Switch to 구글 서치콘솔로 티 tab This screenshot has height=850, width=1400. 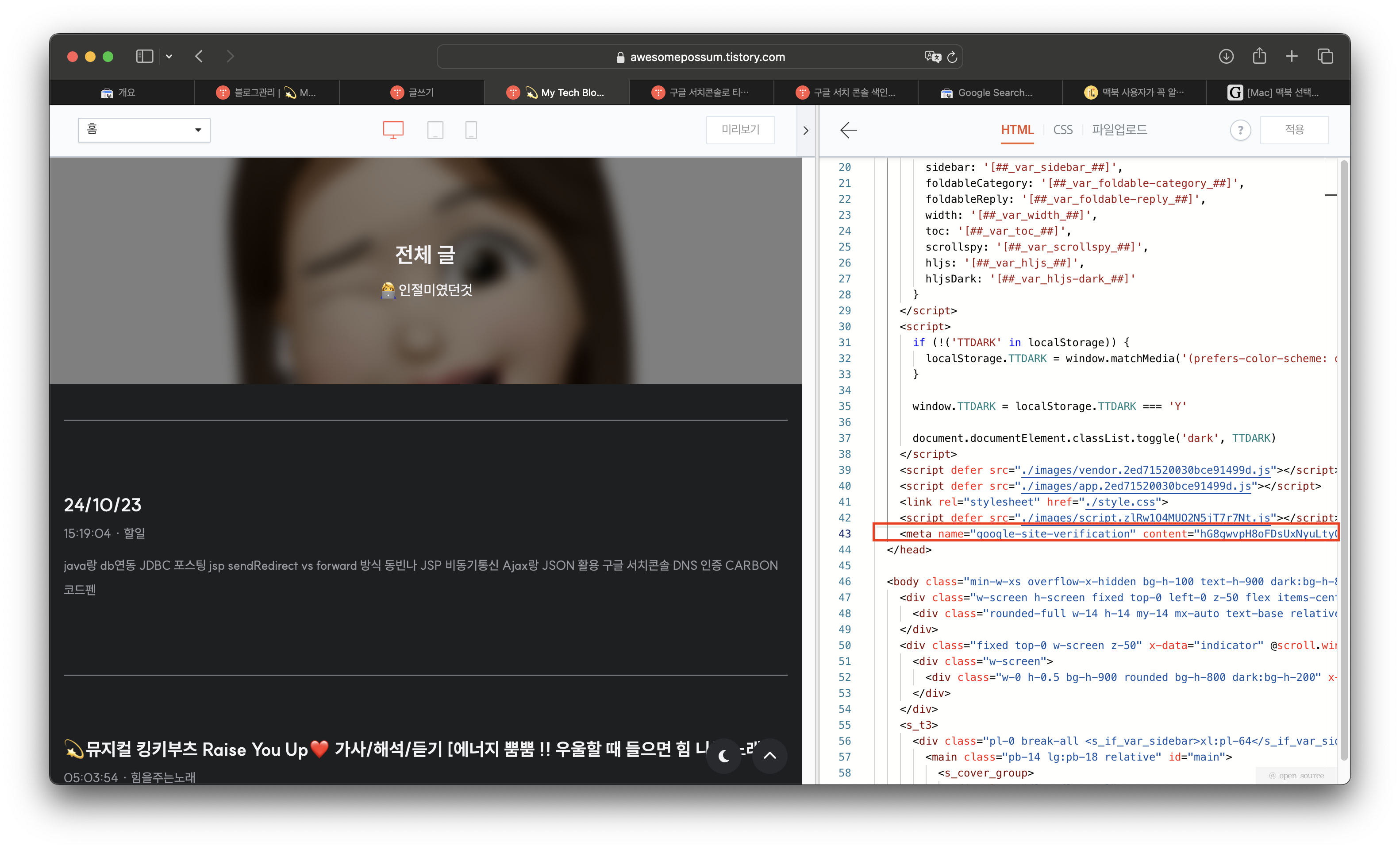[702, 92]
